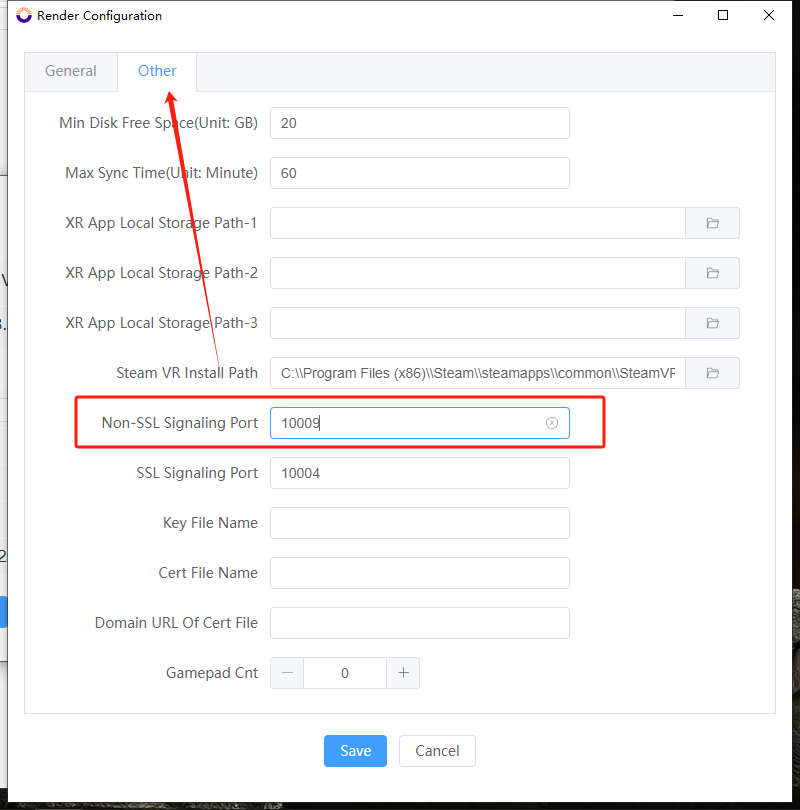Click the Domain URL Of Cert File field
The image size is (800, 810).
[419, 623]
